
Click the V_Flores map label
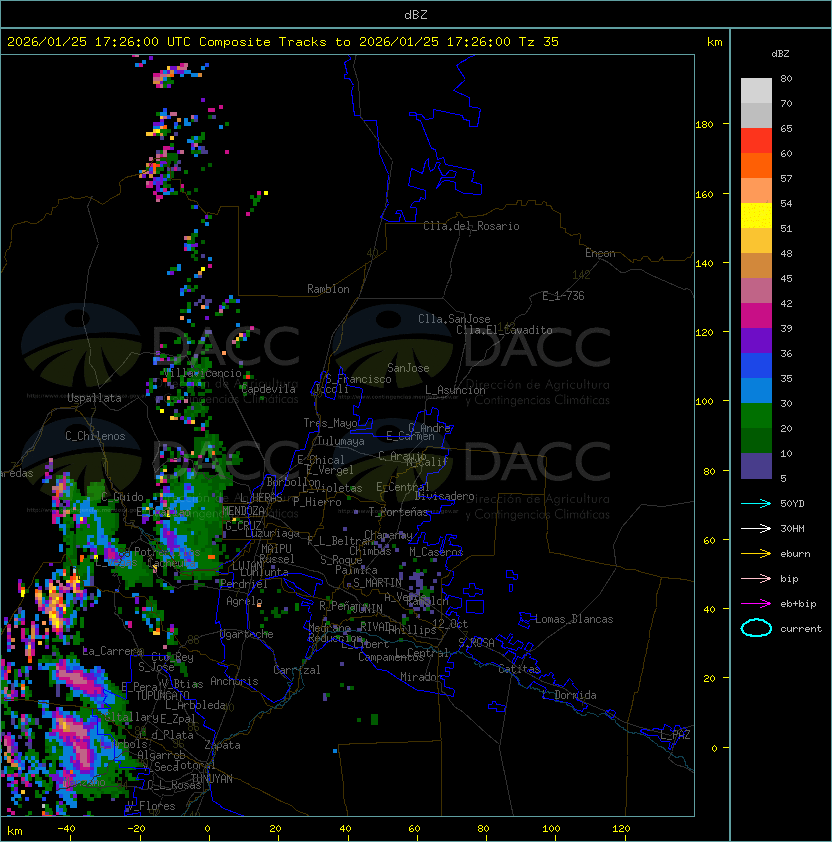point(151,806)
